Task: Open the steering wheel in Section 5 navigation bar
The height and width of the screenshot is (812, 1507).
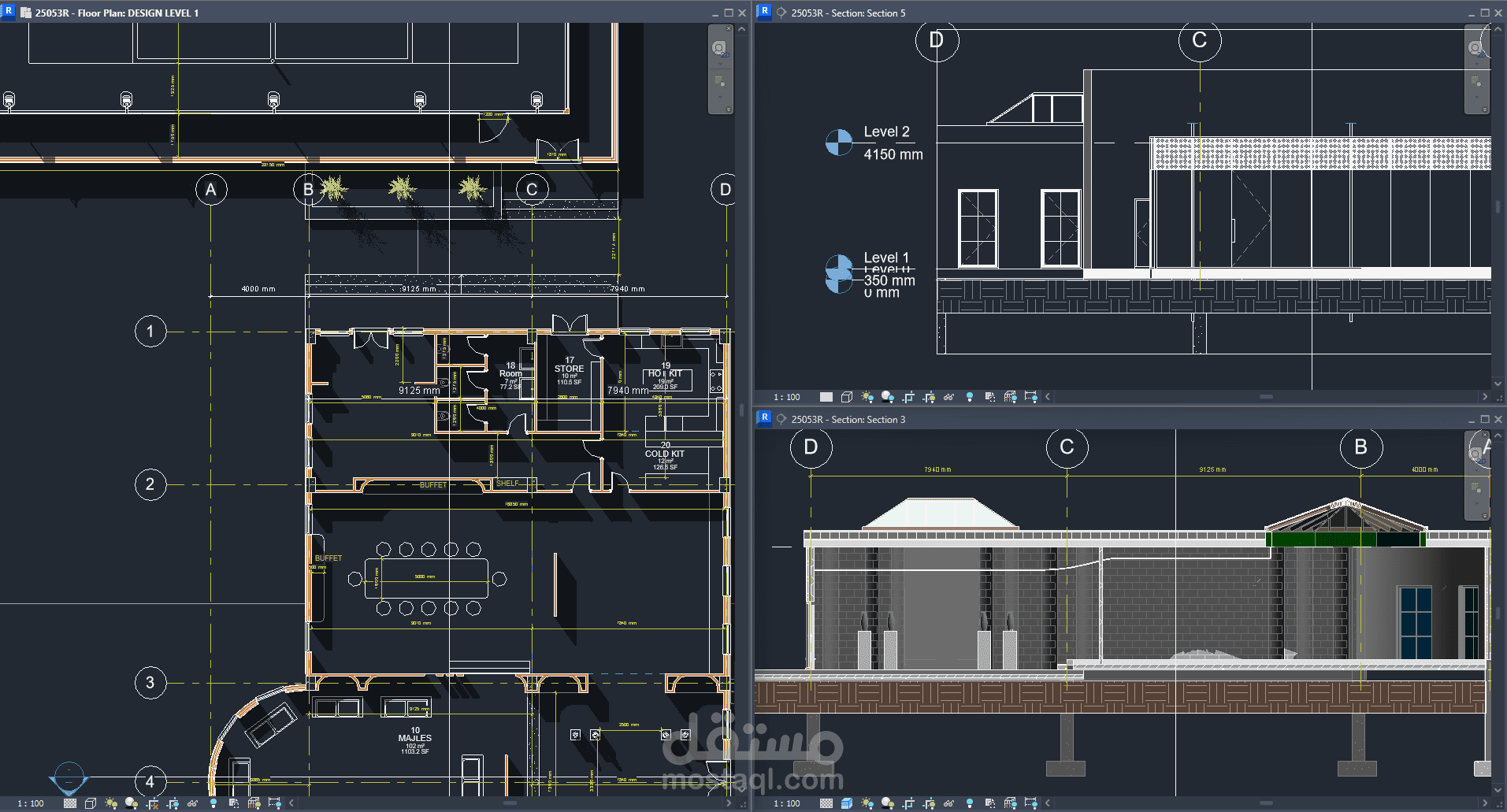Action: tap(1475, 48)
